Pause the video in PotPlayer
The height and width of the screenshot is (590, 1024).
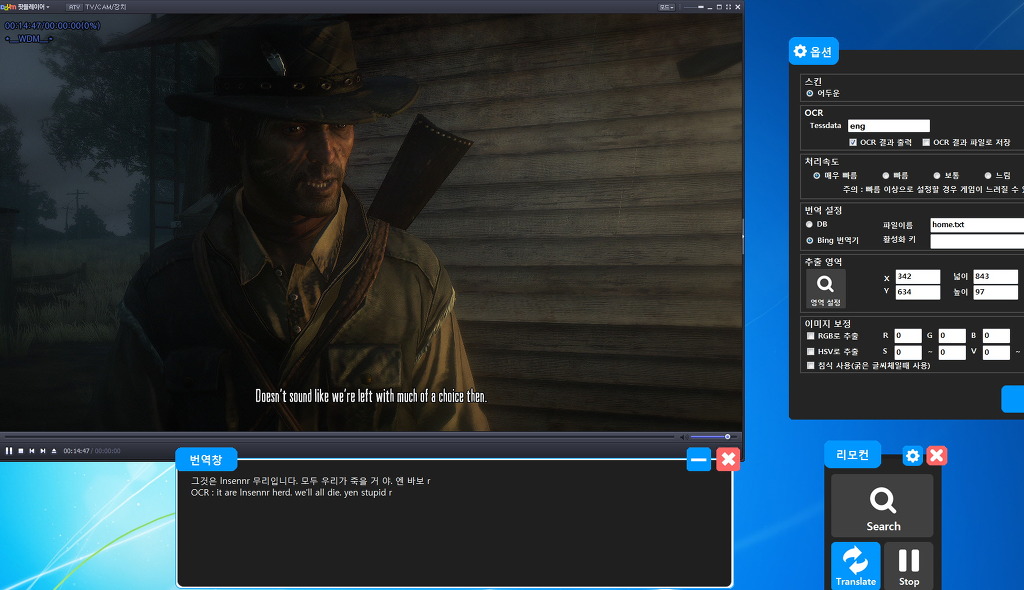9,451
